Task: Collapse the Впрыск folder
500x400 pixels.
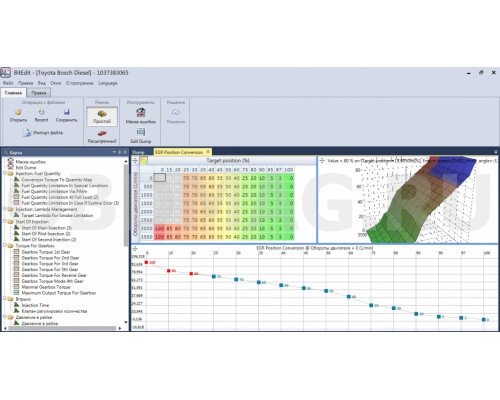Action: point(5,299)
